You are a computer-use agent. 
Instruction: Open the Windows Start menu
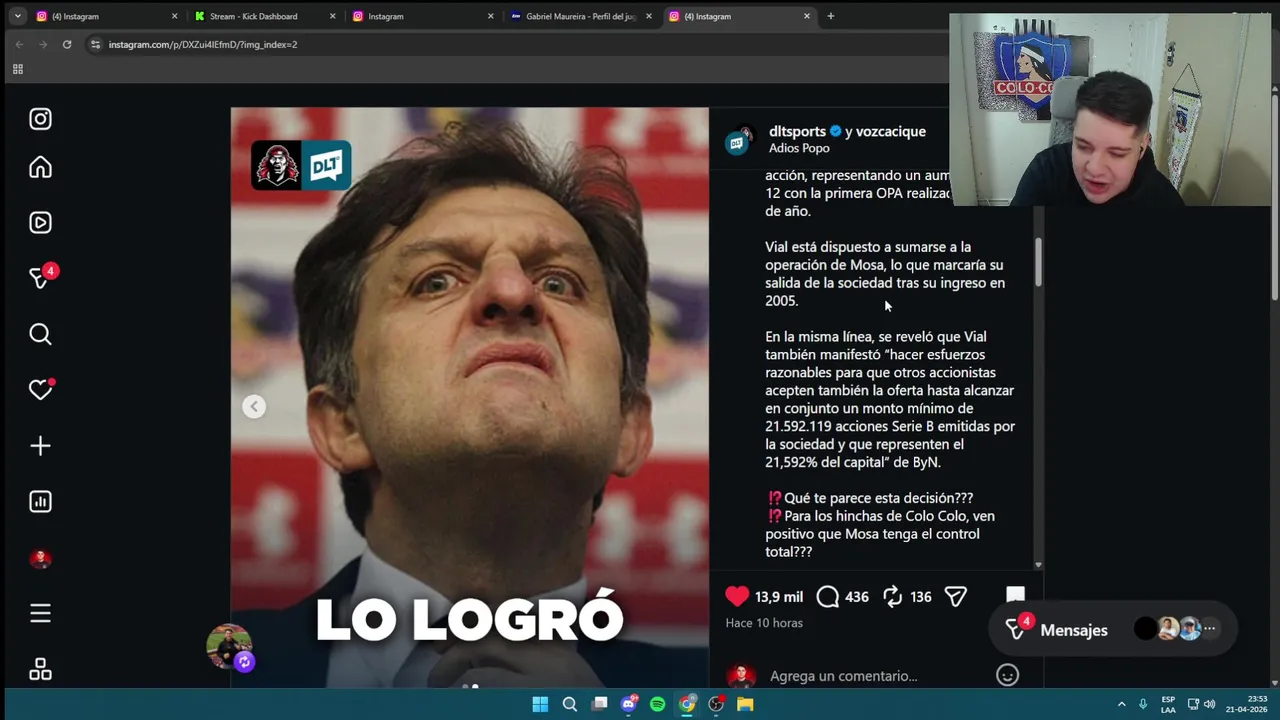(540, 704)
